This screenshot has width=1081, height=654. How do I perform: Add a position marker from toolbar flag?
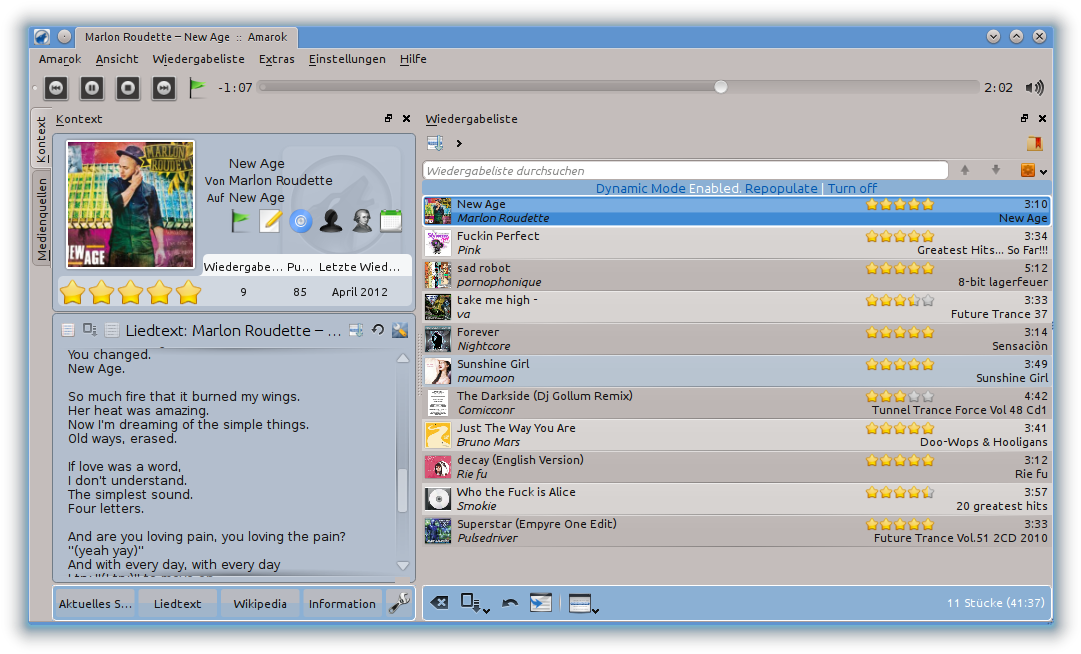coord(197,88)
